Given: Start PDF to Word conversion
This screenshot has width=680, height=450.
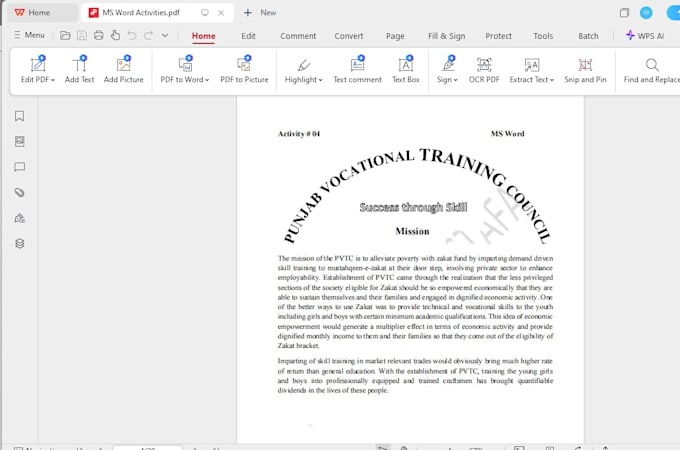Looking at the screenshot, I should (185, 70).
